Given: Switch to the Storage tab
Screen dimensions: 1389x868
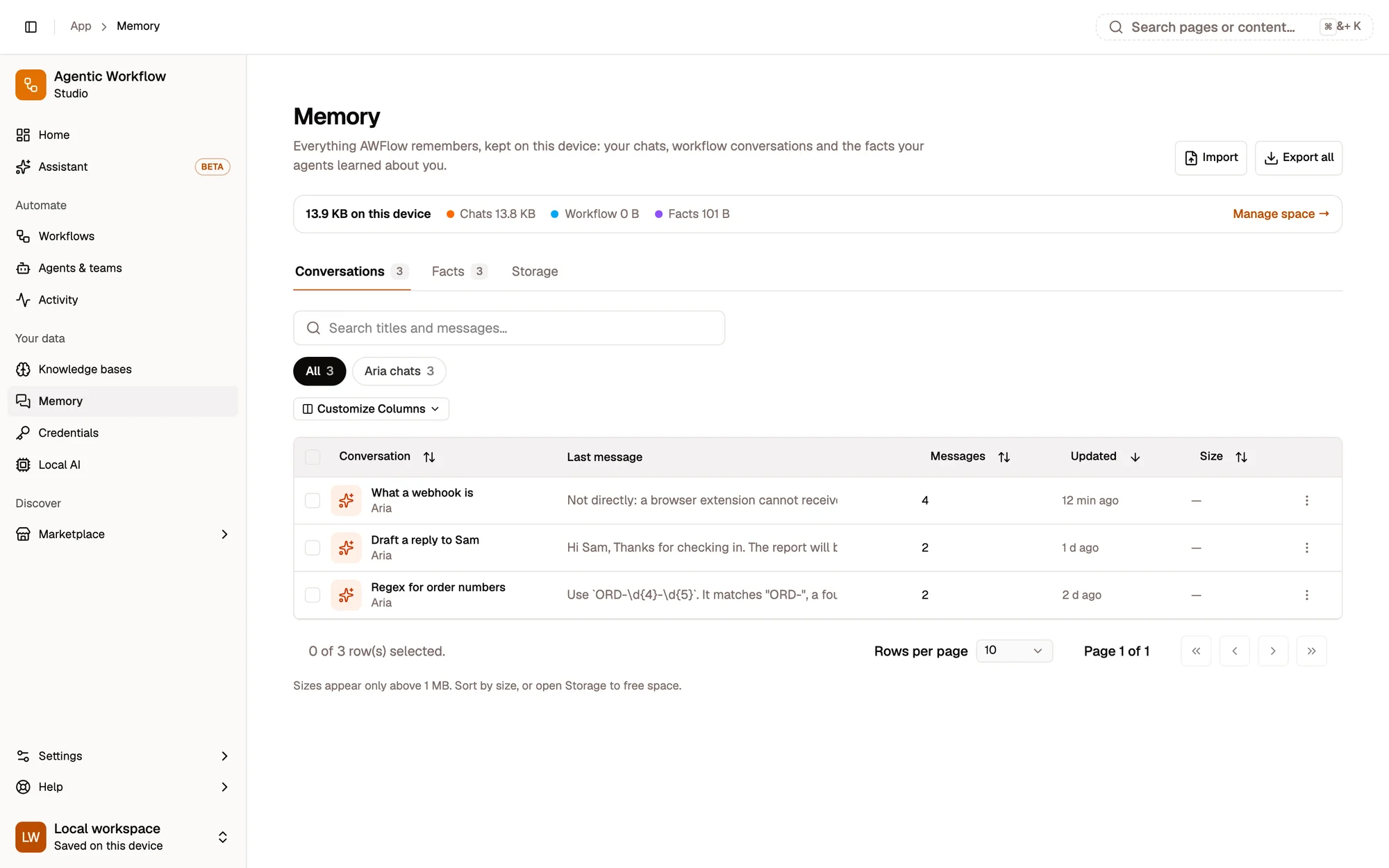Looking at the screenshot, I should point(535,272).
